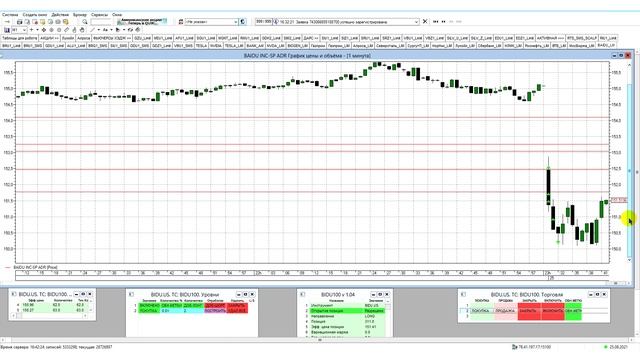
Task: Select the Инструмент row in BIDU100 panel
Action: pos(347,305)
